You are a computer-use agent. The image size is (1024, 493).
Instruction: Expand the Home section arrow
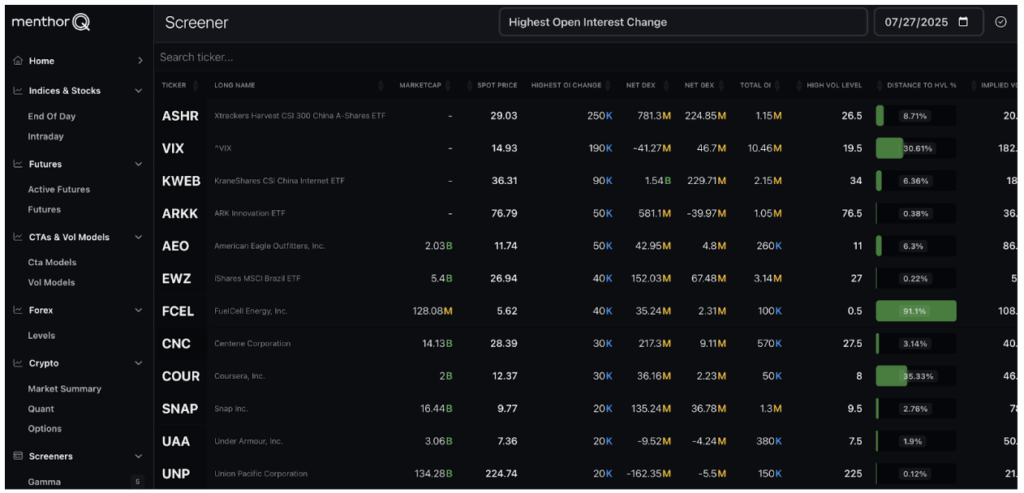point(140,61)
